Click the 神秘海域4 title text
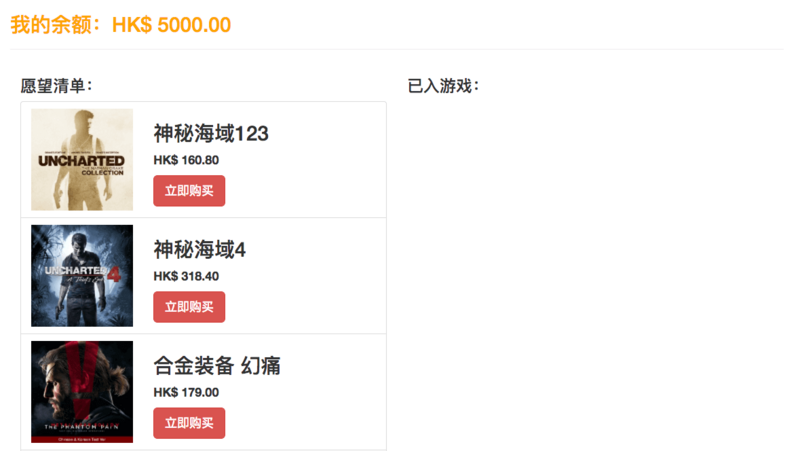Viewport: 800px width, 451px height. [200, 249]
